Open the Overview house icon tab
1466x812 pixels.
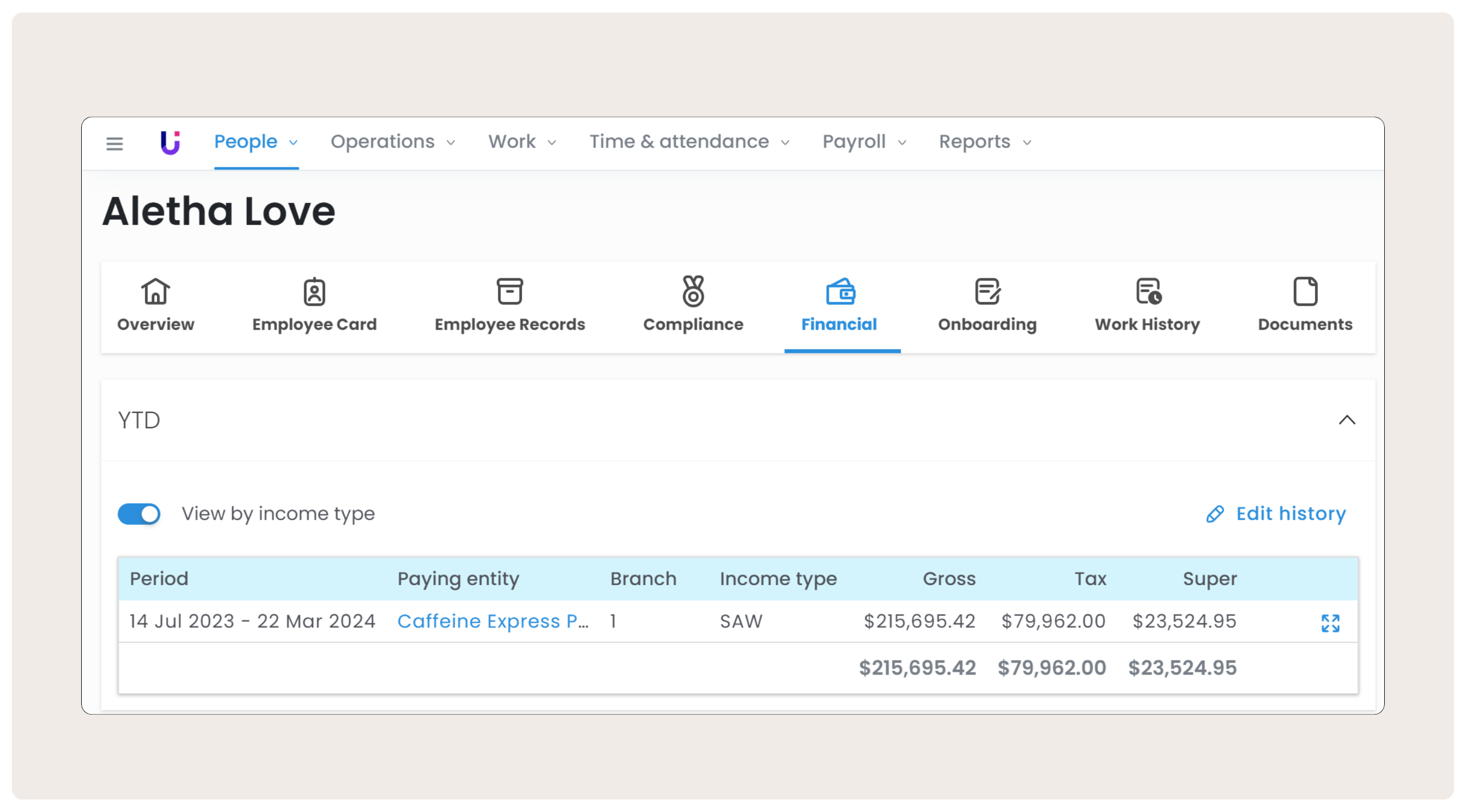click(155, 291)
